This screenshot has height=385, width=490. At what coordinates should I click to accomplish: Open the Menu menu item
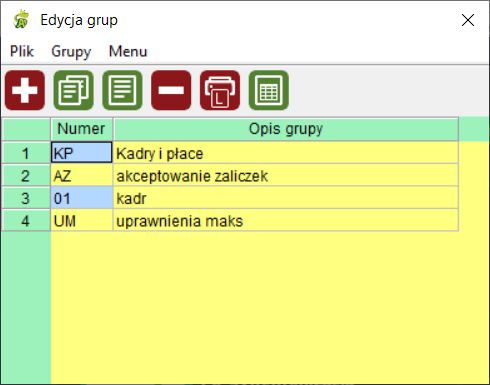point(128,51)
